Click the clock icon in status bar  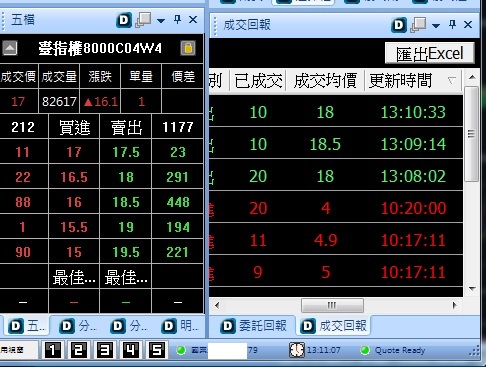coord(297,350)
